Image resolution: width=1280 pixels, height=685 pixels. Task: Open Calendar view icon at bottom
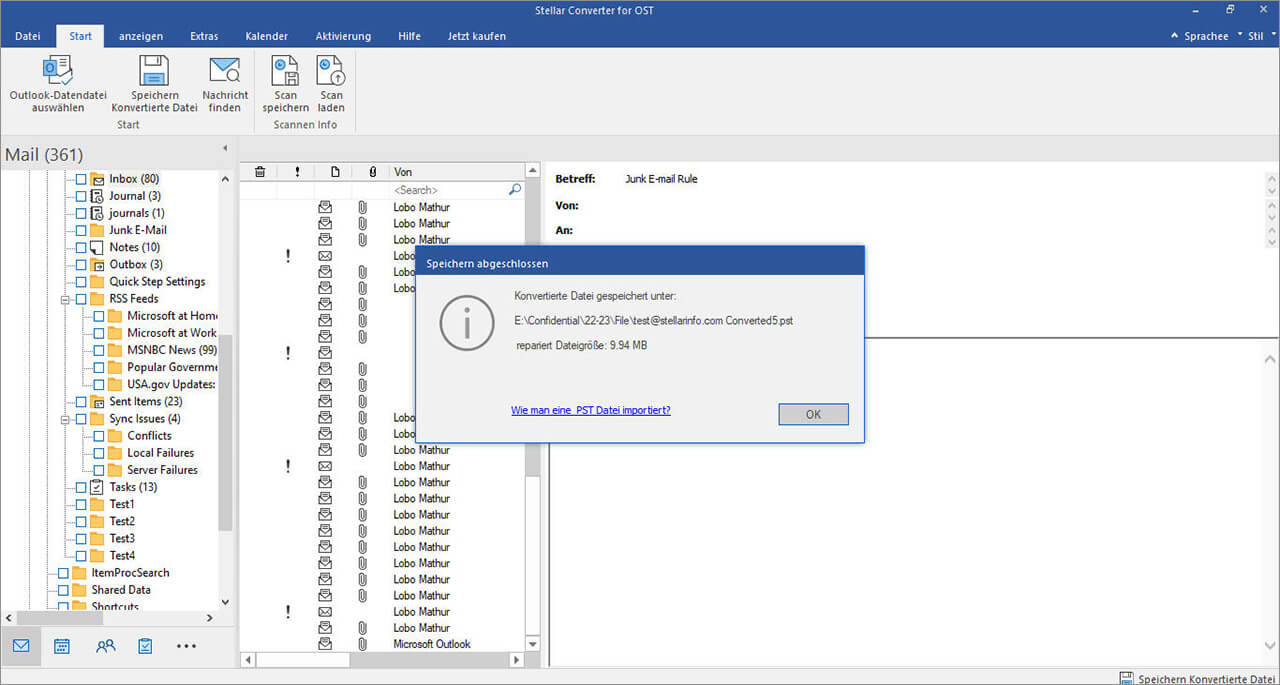tap(62, 646)
